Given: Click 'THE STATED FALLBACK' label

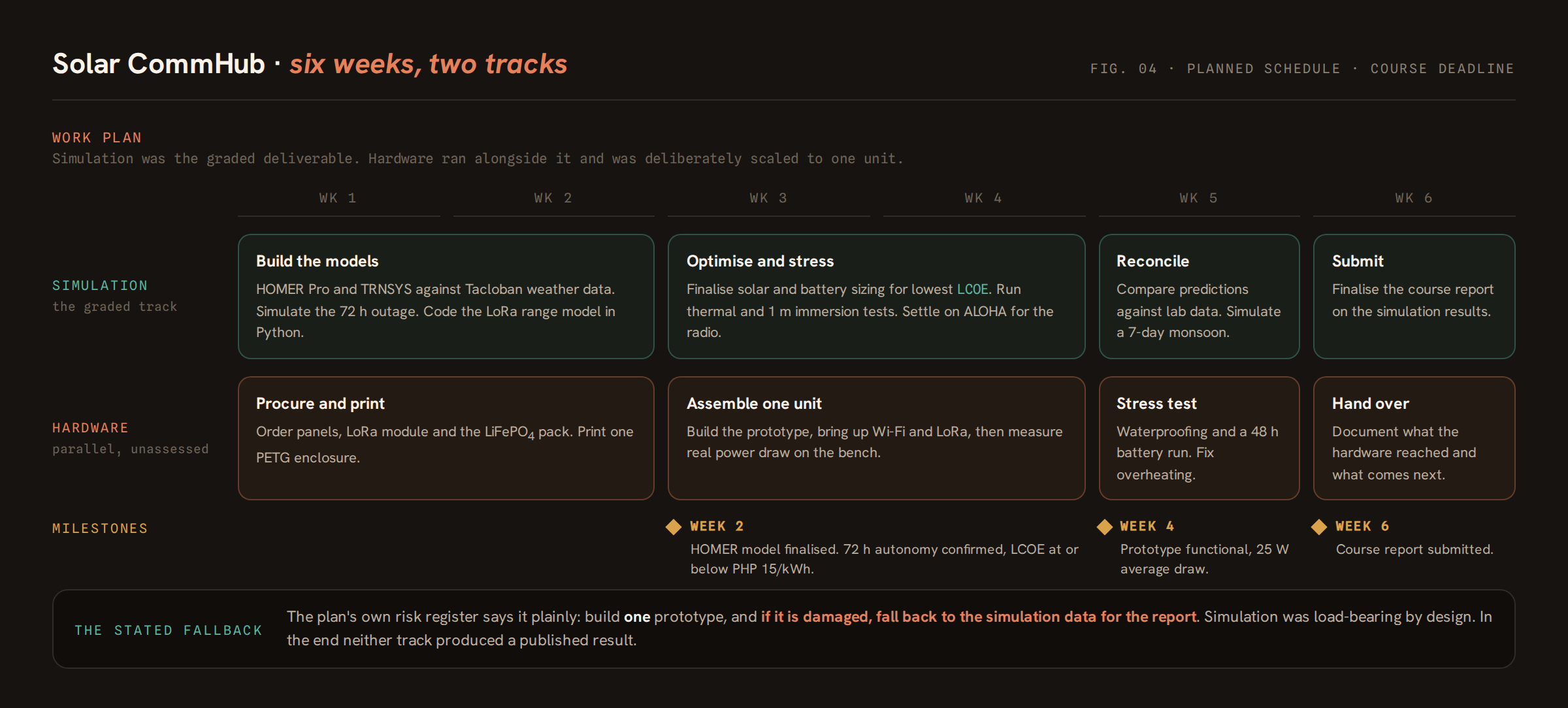Looking at the screenshot, I should (168, 630).
